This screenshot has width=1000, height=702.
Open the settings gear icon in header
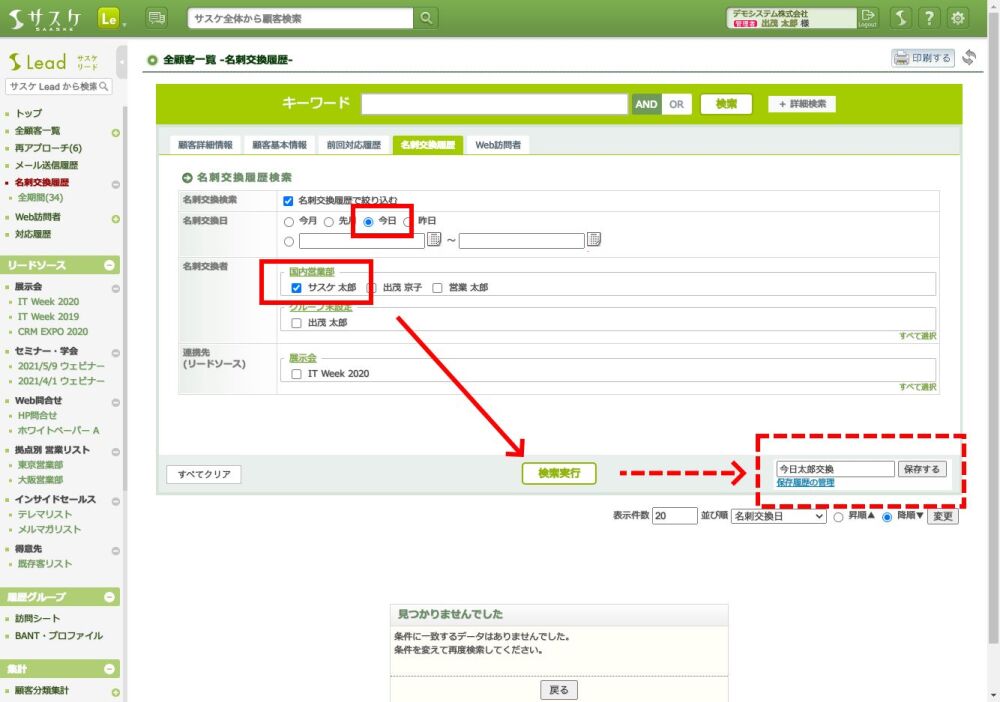point(958,18)
